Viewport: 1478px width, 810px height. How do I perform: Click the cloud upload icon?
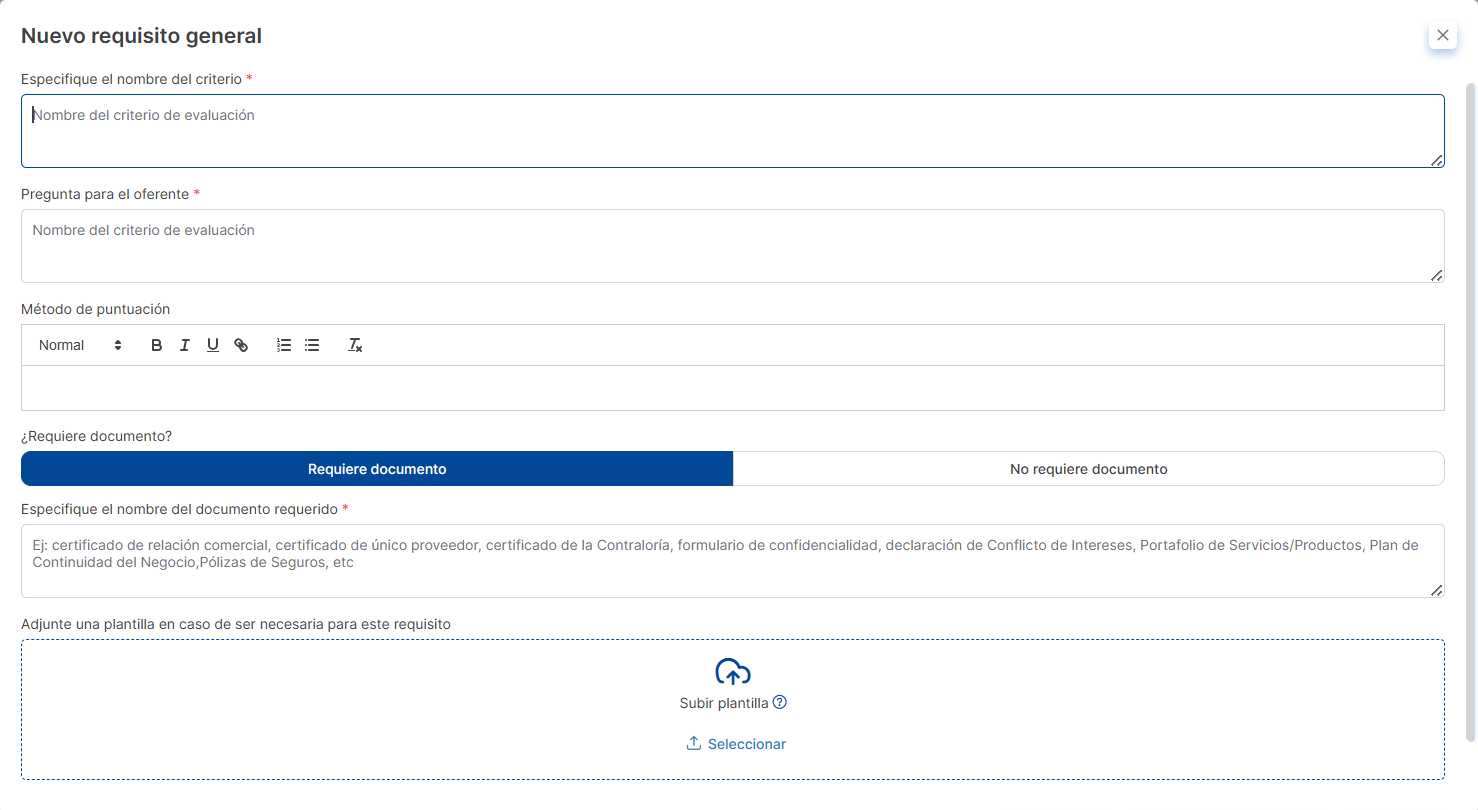[x=732, y=672]
